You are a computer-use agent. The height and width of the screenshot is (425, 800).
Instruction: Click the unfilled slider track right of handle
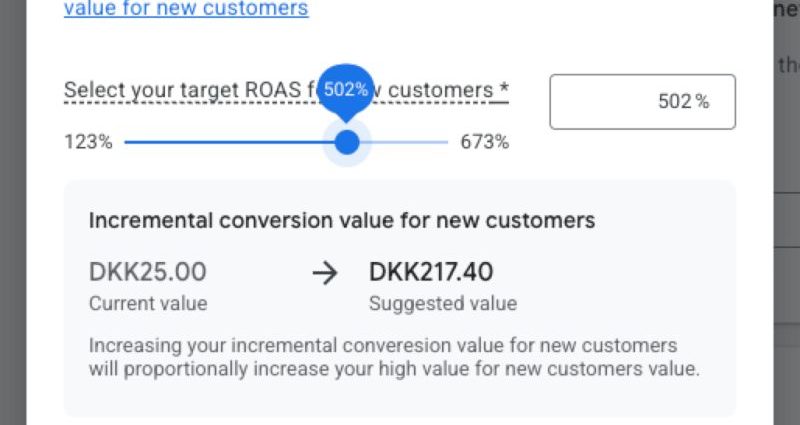click(x=410, y=142)
